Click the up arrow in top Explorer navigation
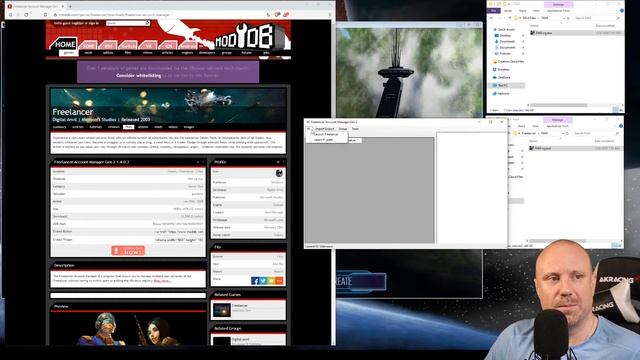640x360 pixels. [509, 18]
